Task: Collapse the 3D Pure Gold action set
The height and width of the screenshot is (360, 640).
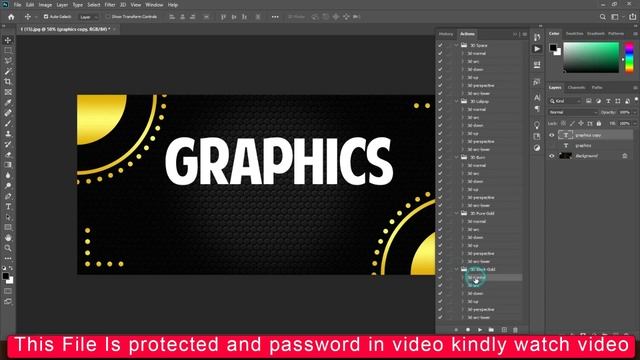Action: [456, 213]
